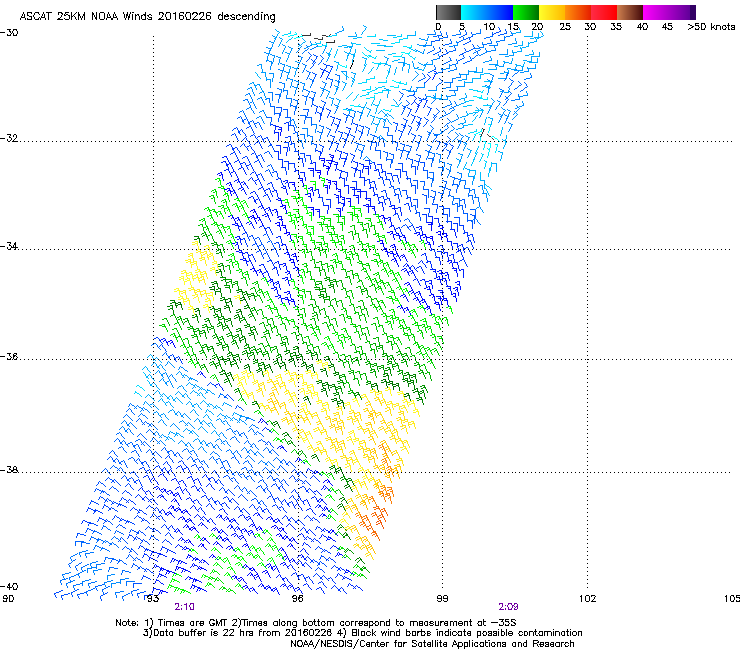Click the latitude label '-34'
The height and width of the screenshot is (650, 740).
pyautogui.click(x=9, y=246)
